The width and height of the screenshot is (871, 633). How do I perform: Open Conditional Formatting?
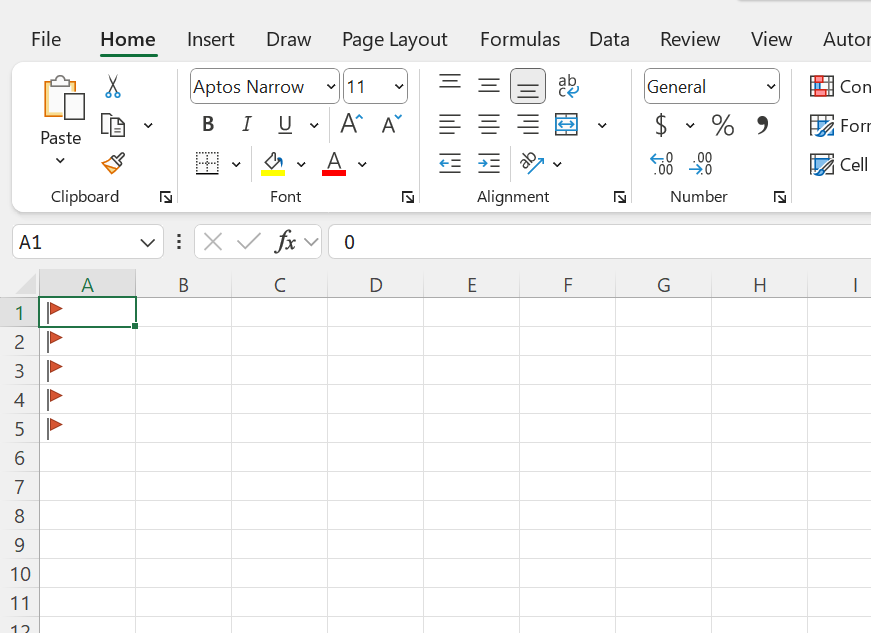click(x=839, y=87)
